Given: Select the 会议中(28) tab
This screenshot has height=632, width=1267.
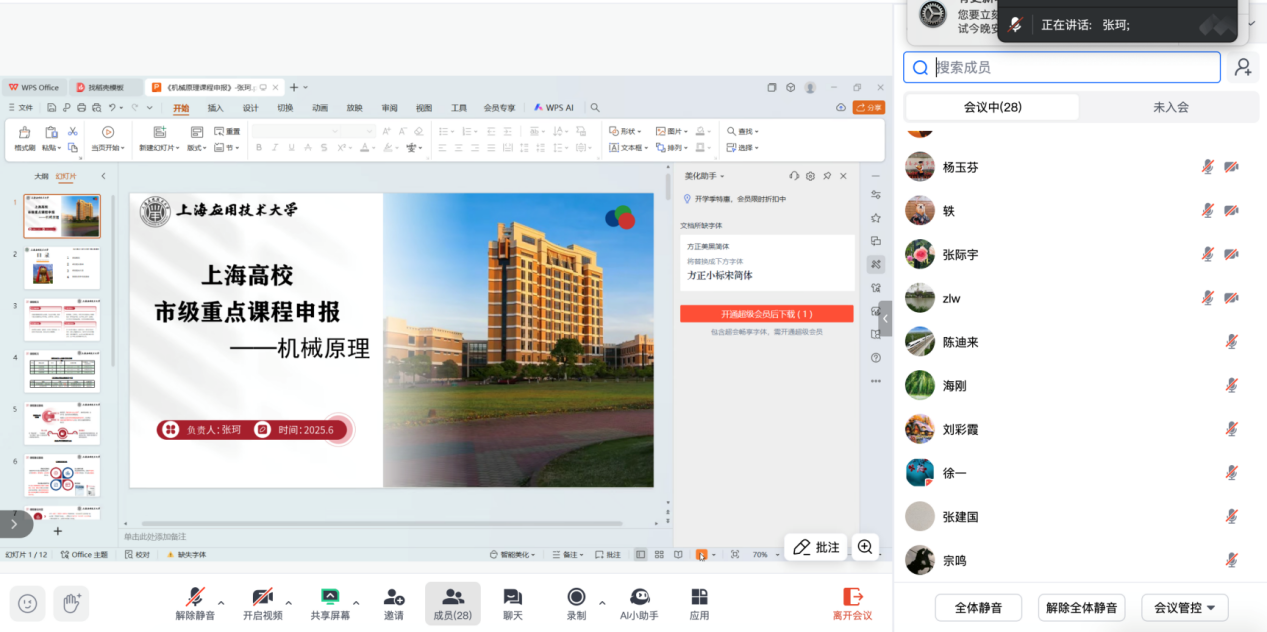Looking at the screenshot, I should pyautogui.click(x=992, y=107).
